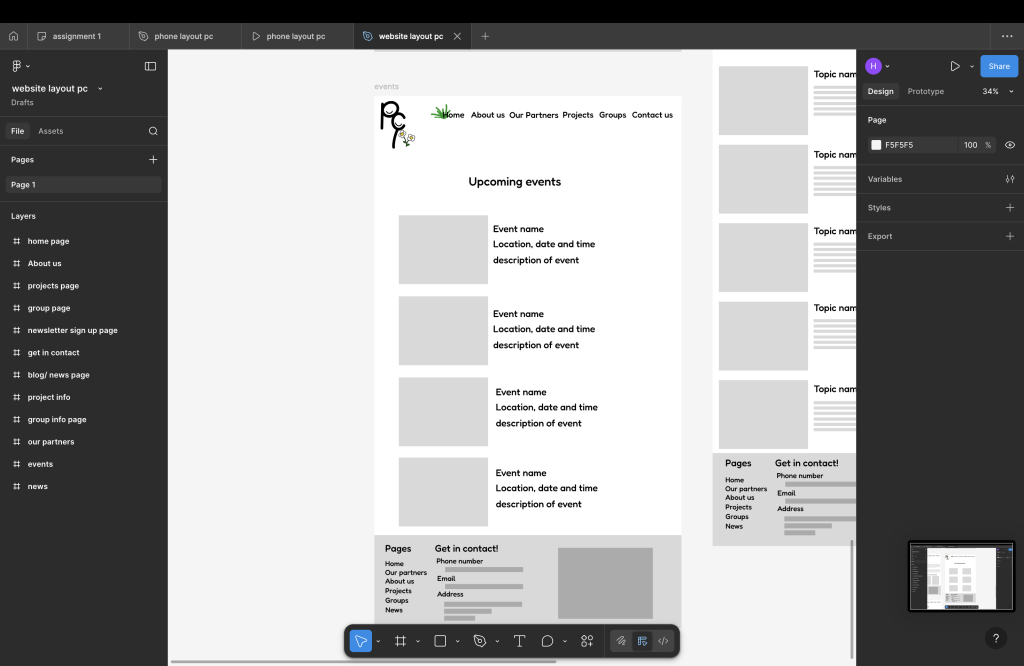The height and width of the screenshot is (666, 1024).
Task: Open the assignment 1 tab
Action: tap(76, 36)
